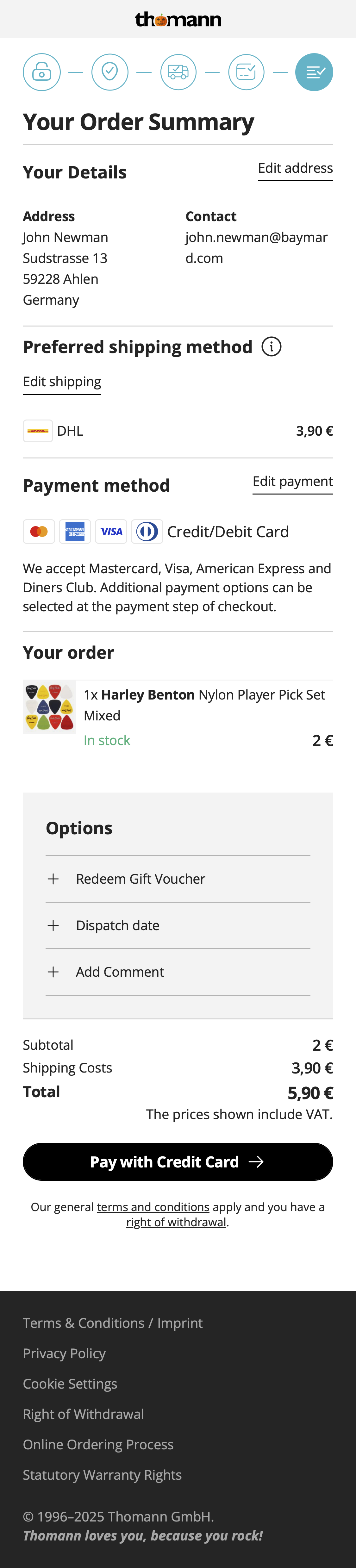Viewport: 356px width, 1568px height.
Task: Click the address checkmark step icon
Action: (109, 72)
